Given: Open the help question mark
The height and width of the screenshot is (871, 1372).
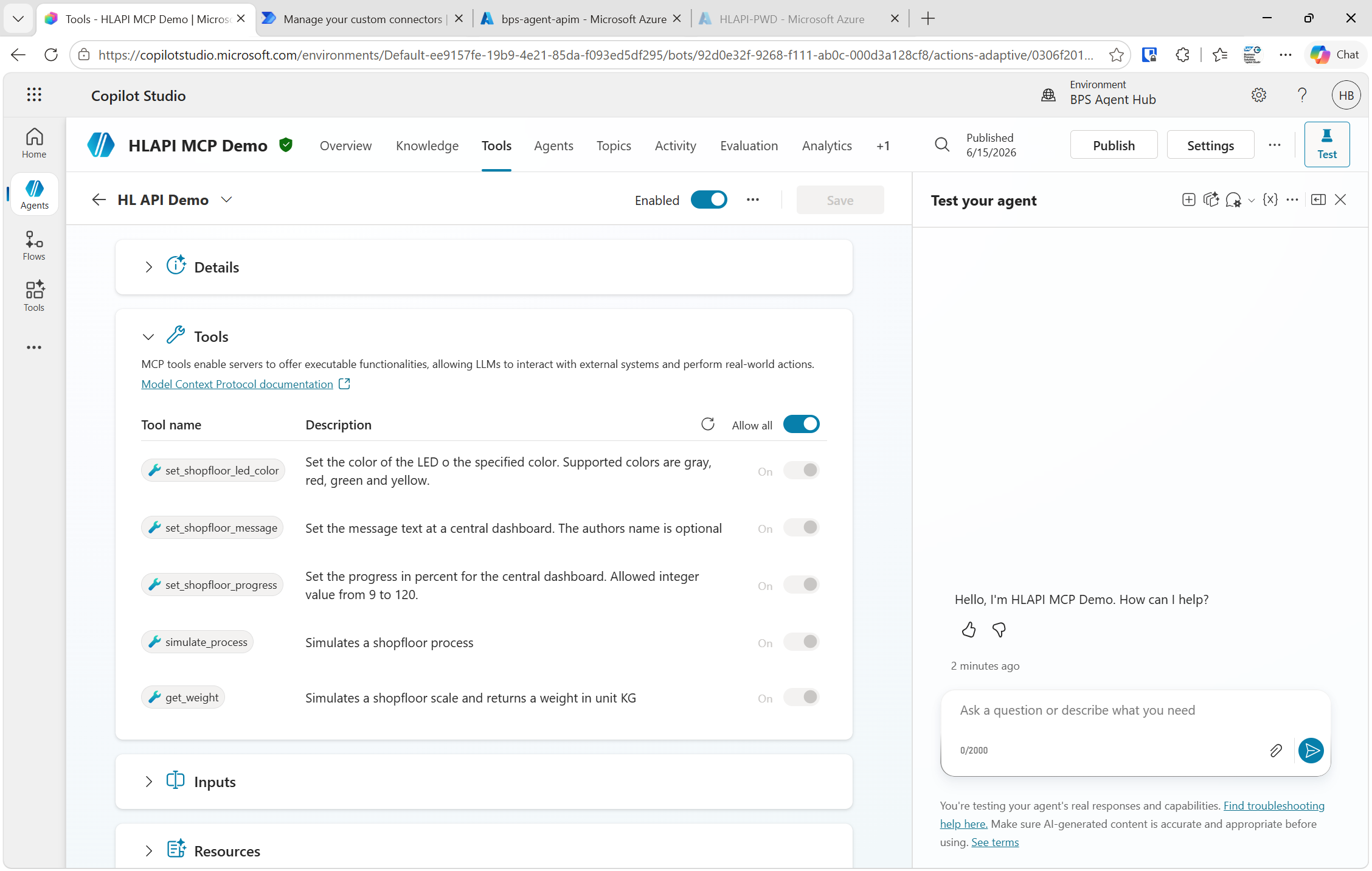Looking at the screenshot, I should pos(1302,95).
